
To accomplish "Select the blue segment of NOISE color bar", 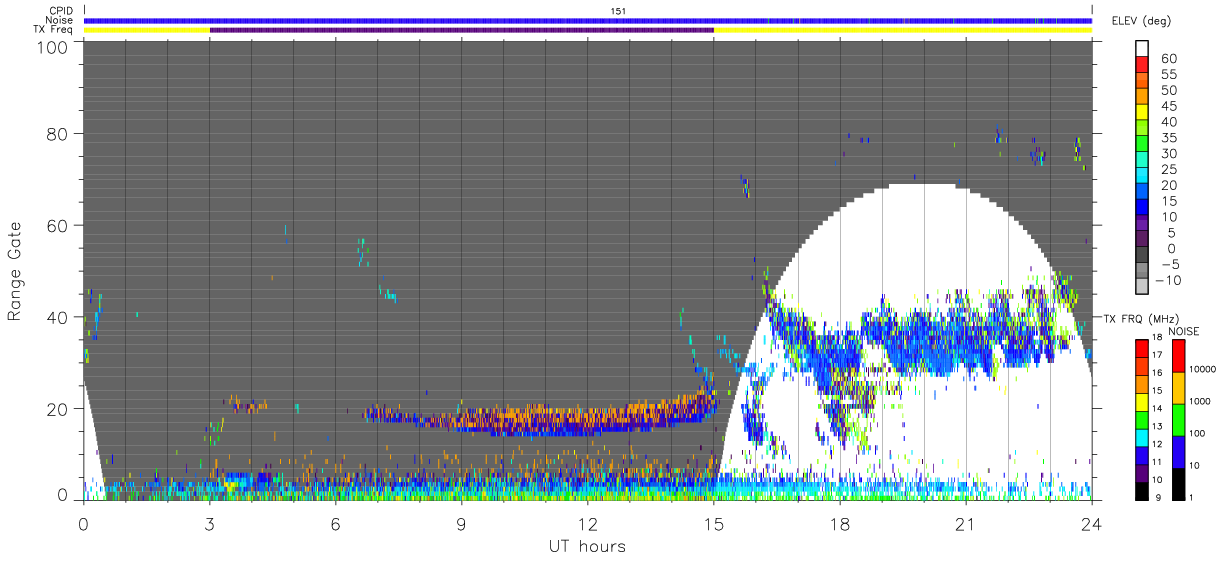I will 1178,451.
